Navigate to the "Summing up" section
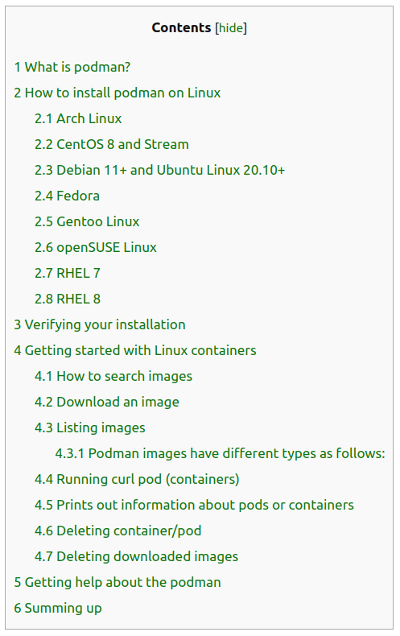Image resolution: width=400 pixels, height=636 pixels. [x=58, y=608]
